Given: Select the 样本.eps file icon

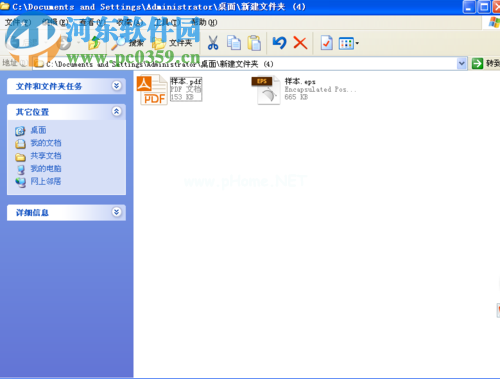Looking at the screenshot, I should [x=266, y=90].
